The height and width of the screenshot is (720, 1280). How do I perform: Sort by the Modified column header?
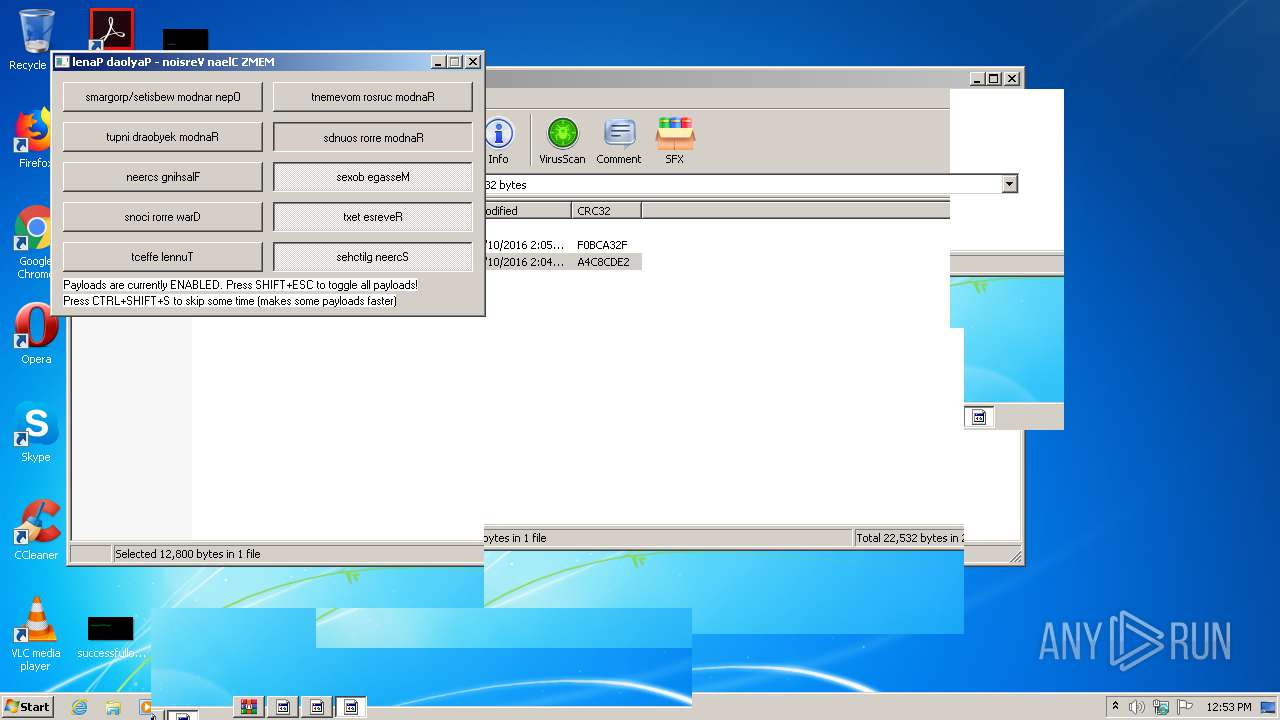coord(528,211)
